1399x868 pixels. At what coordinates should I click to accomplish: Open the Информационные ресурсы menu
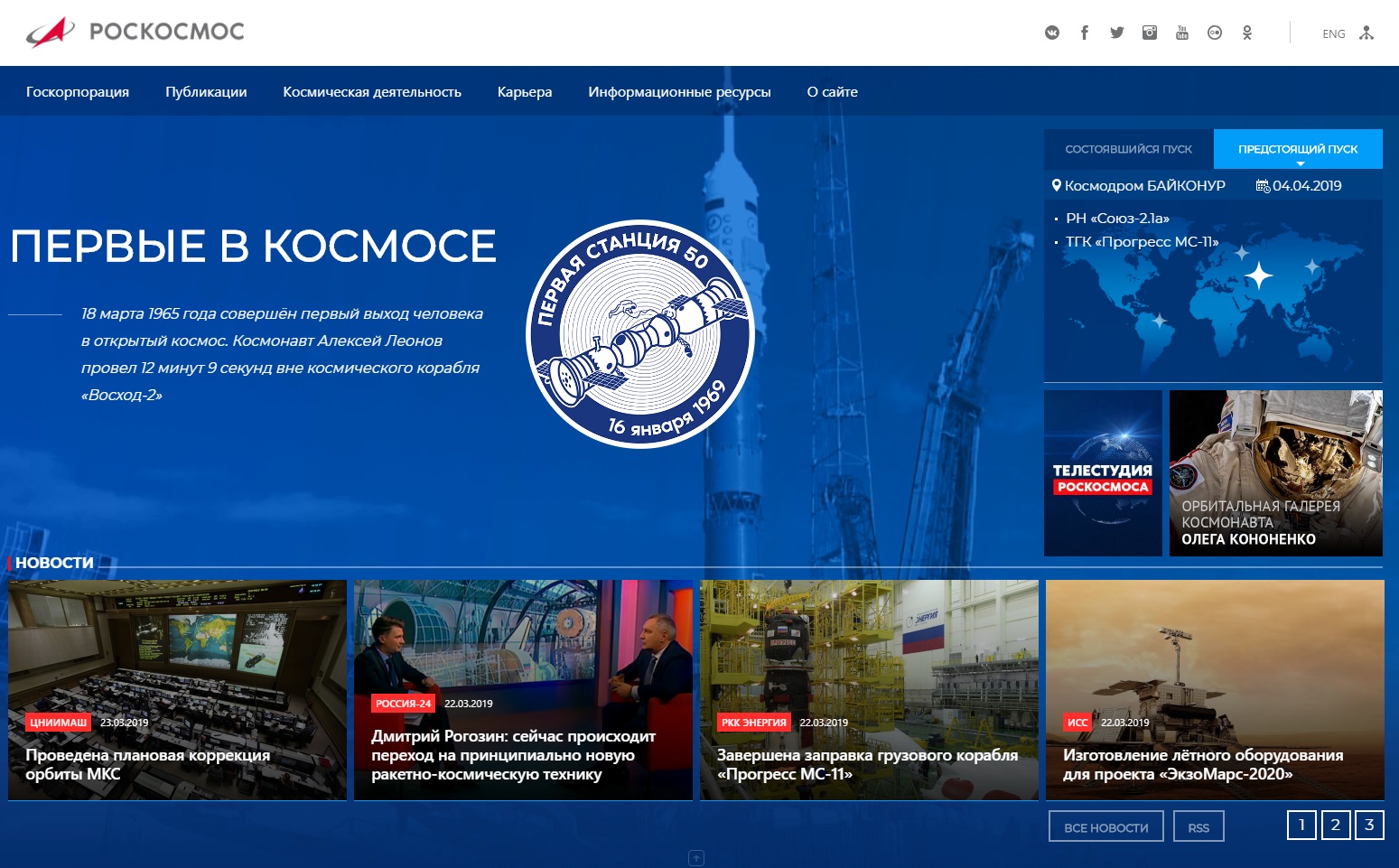click(x=679, y=91)
